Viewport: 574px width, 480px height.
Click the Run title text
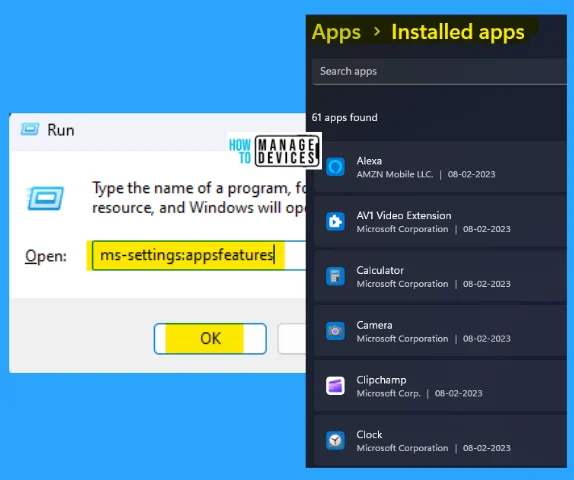(61, 130)
